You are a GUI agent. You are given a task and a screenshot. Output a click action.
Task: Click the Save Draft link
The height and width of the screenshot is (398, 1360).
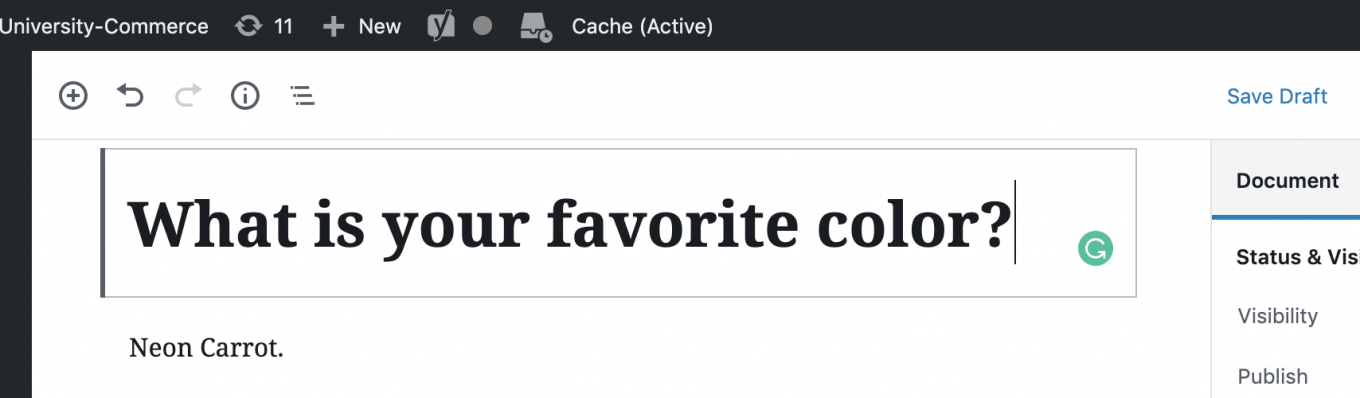click(x=1277, y=96)
